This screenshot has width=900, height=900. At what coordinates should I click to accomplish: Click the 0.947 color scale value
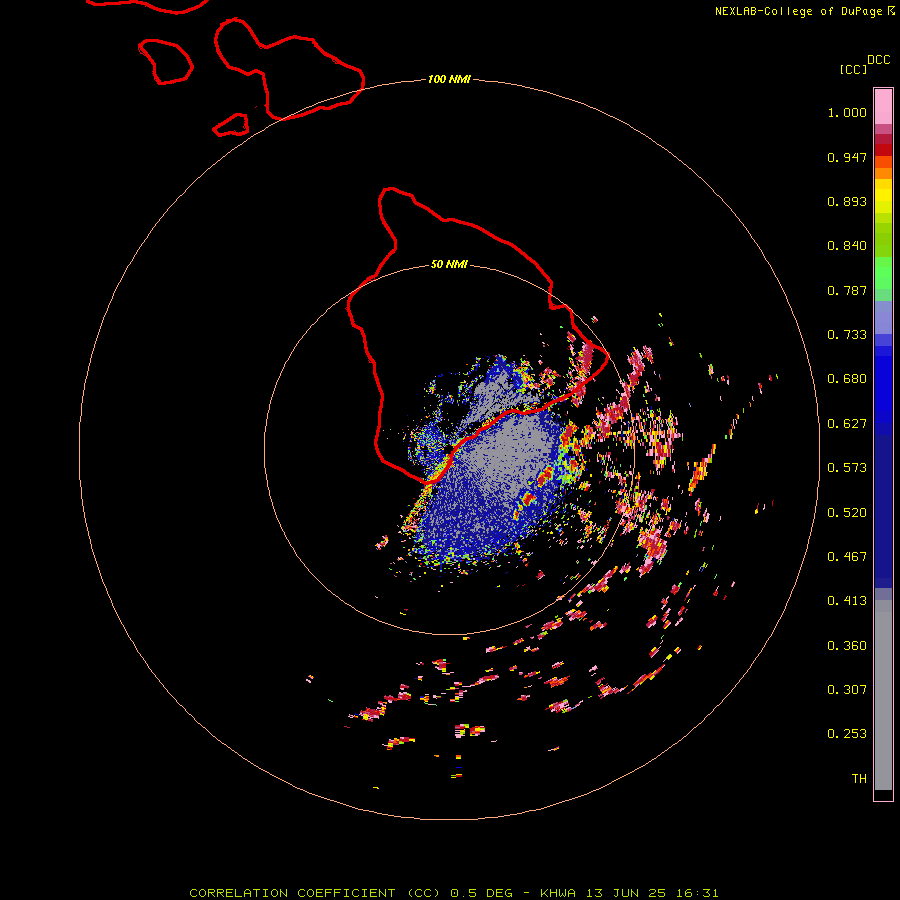(847, 157)
